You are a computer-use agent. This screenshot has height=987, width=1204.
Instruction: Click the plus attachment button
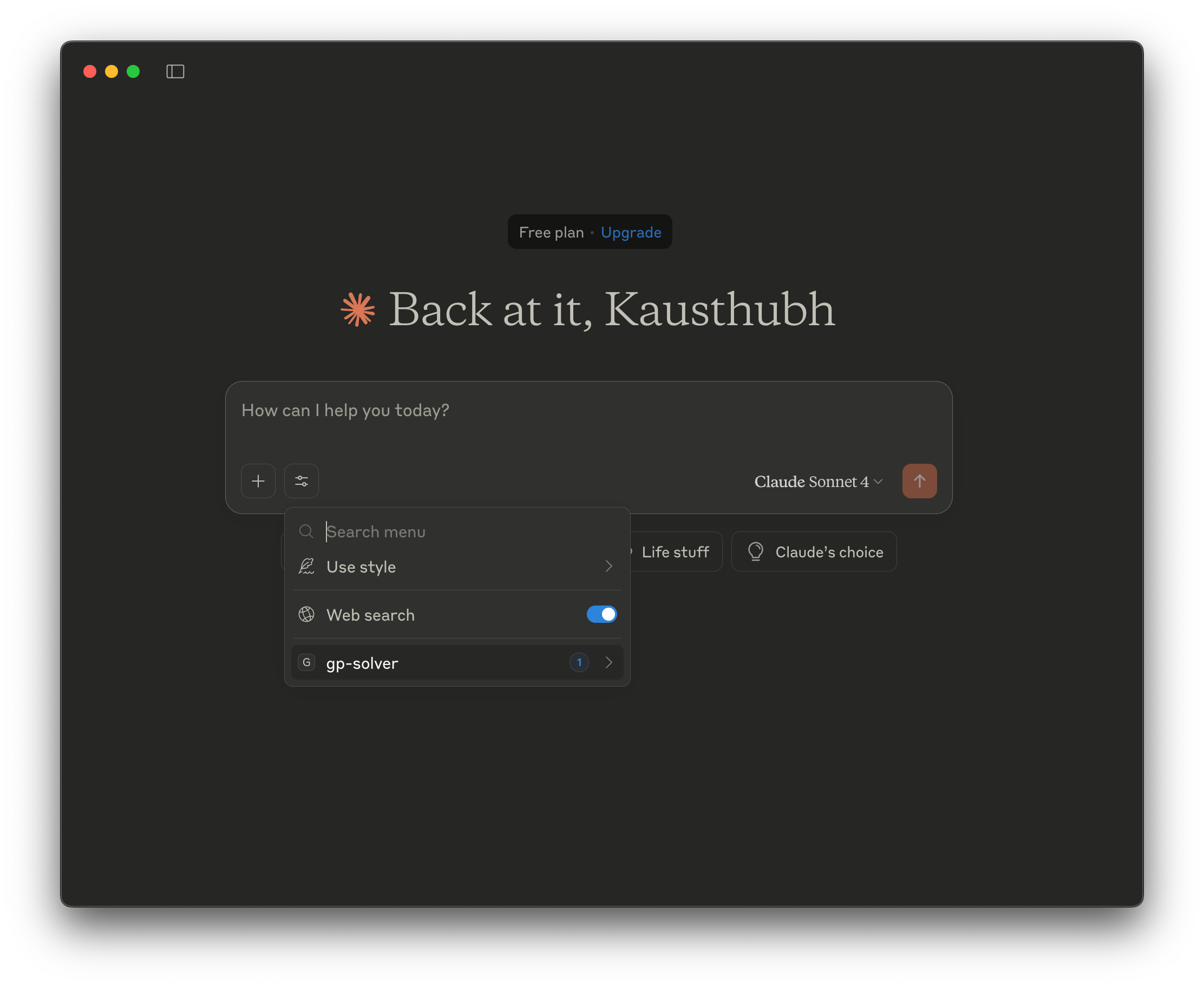[x=258, y=481]
